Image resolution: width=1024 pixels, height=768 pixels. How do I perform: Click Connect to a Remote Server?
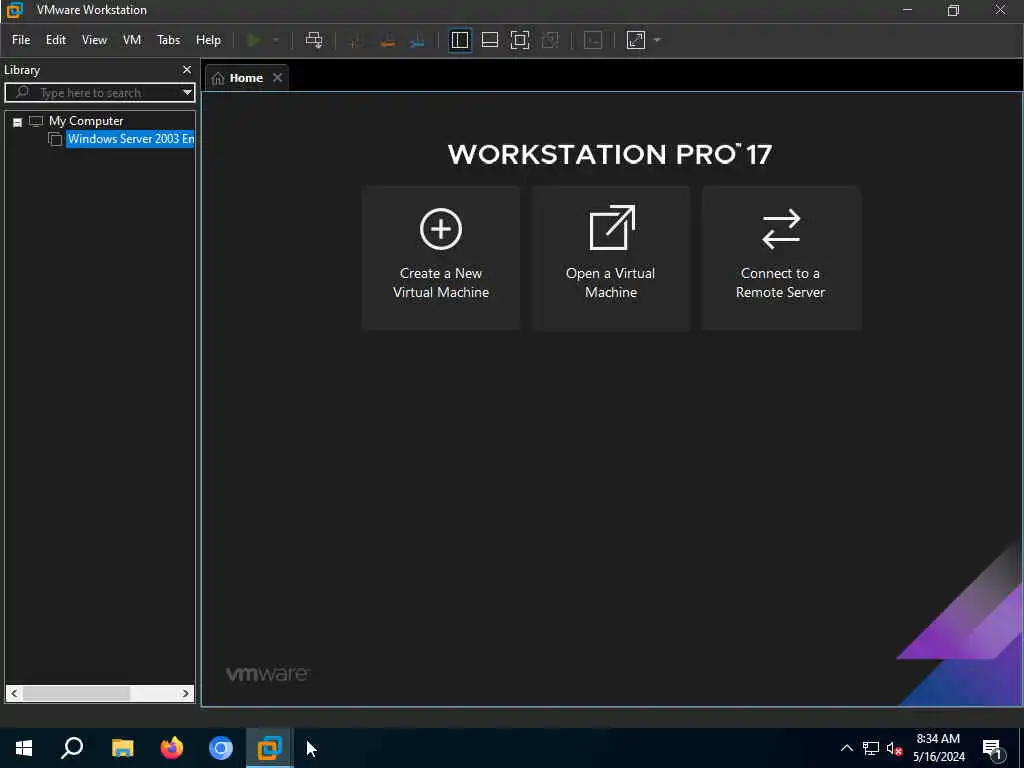click(780, 258)
